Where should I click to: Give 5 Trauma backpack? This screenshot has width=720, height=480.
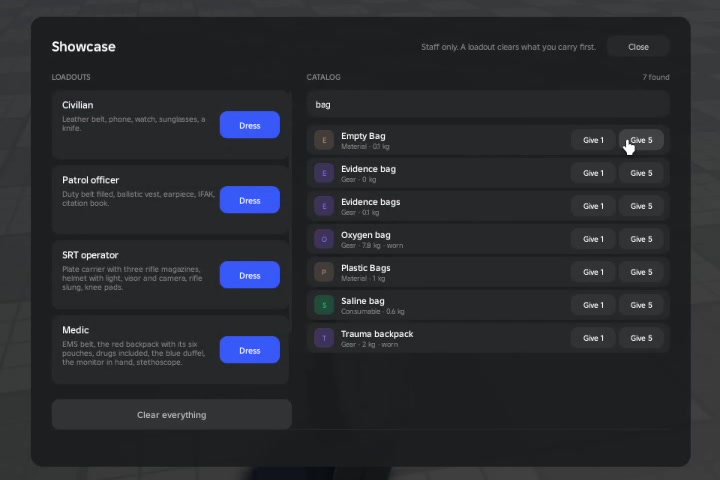[641, 339]
